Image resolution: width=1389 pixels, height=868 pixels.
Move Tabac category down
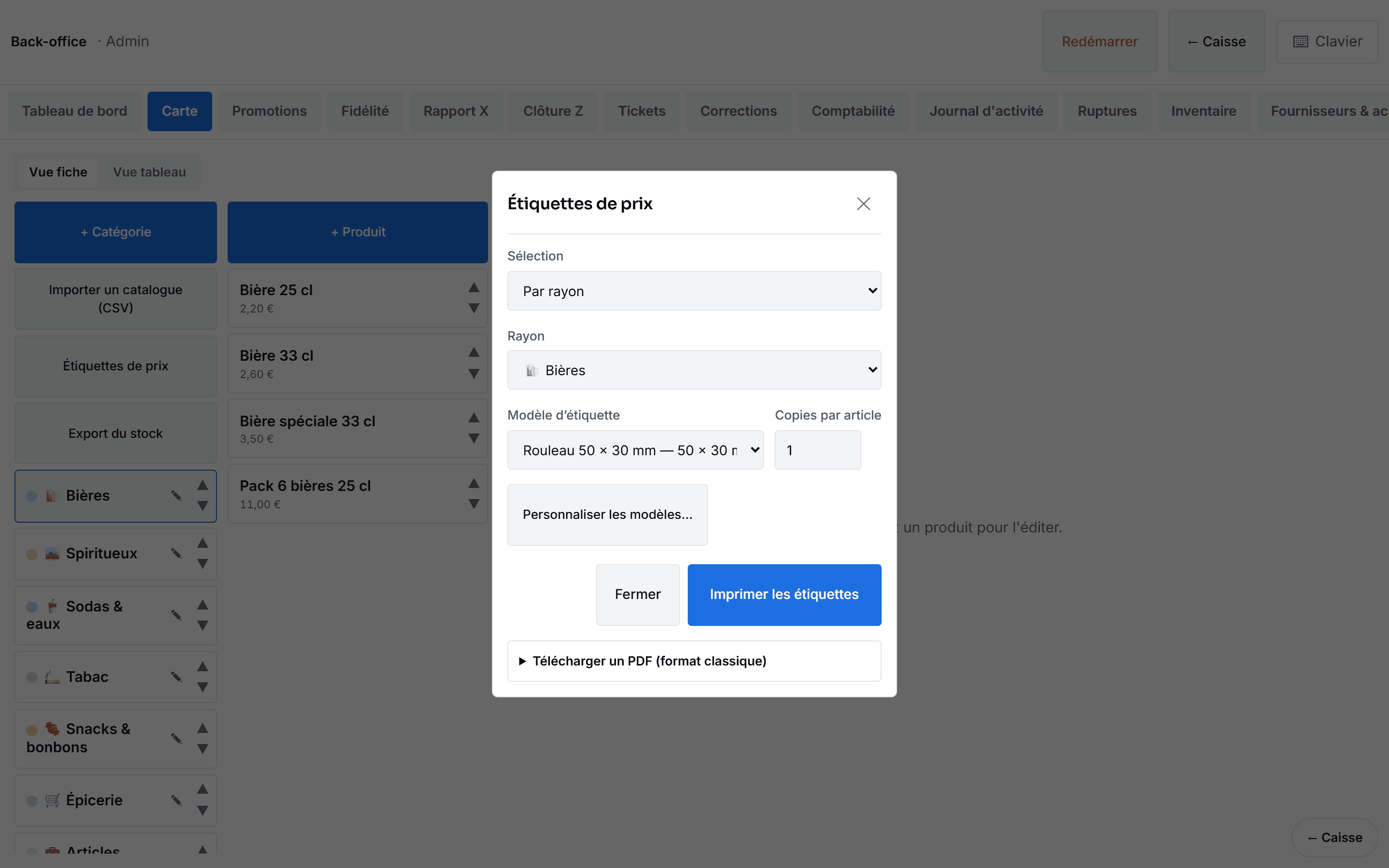(x=203, y=687)
